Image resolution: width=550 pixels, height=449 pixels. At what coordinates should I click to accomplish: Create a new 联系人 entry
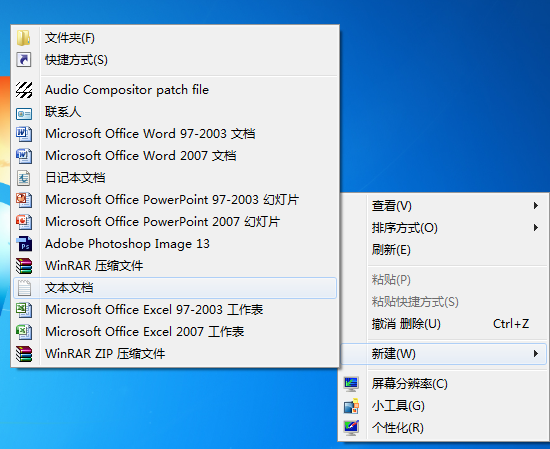(175, 112)
